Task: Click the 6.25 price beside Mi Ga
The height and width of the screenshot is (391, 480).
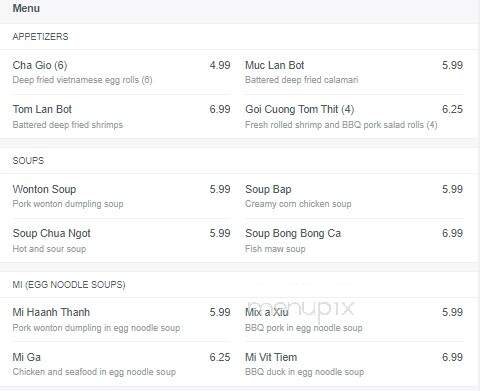Action: click(220, 357)
